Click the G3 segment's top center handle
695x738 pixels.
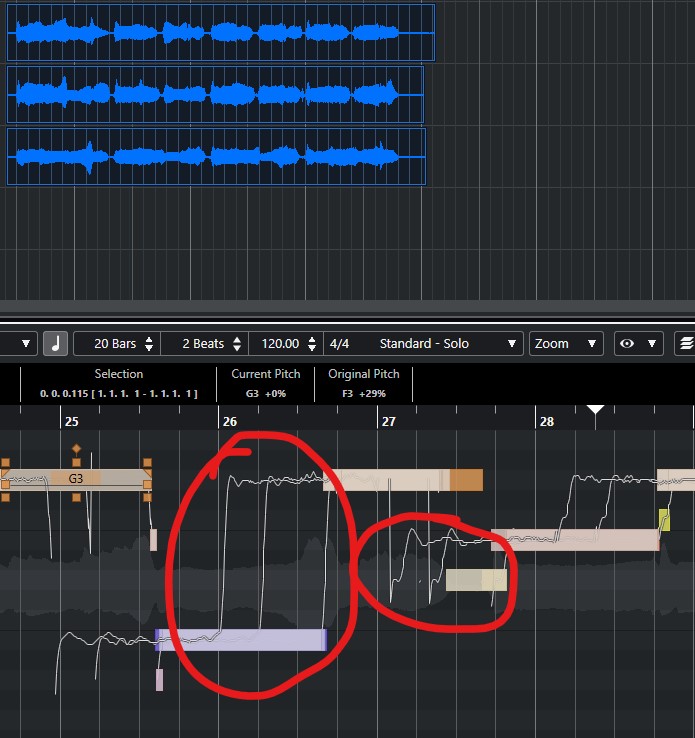(76, 462)
